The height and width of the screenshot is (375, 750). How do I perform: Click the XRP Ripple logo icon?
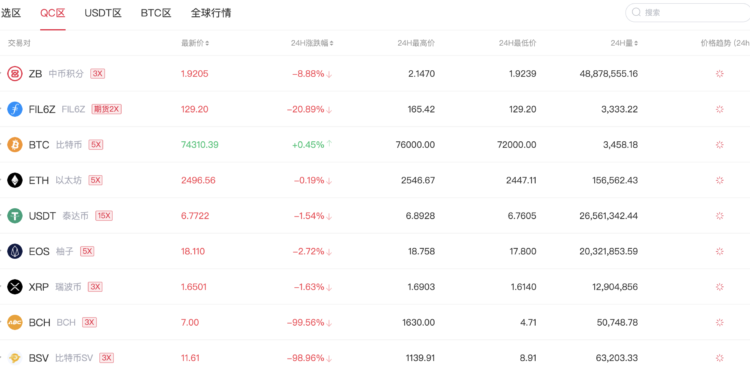[15, 287]
